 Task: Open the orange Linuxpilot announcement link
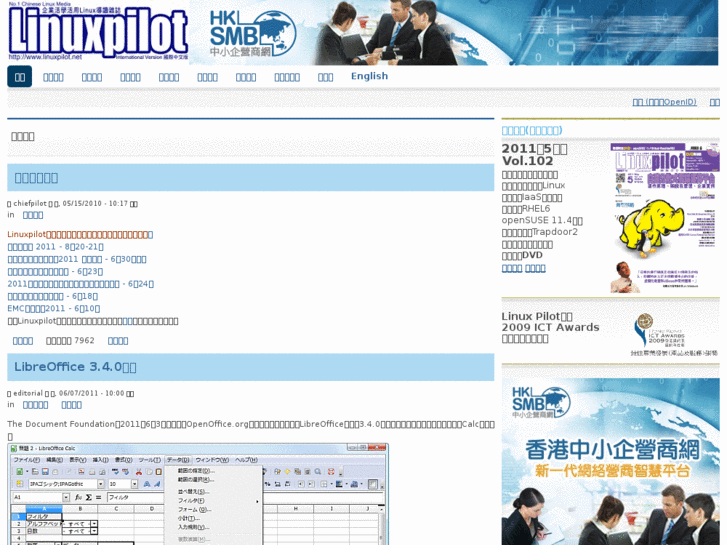point(80,234)
